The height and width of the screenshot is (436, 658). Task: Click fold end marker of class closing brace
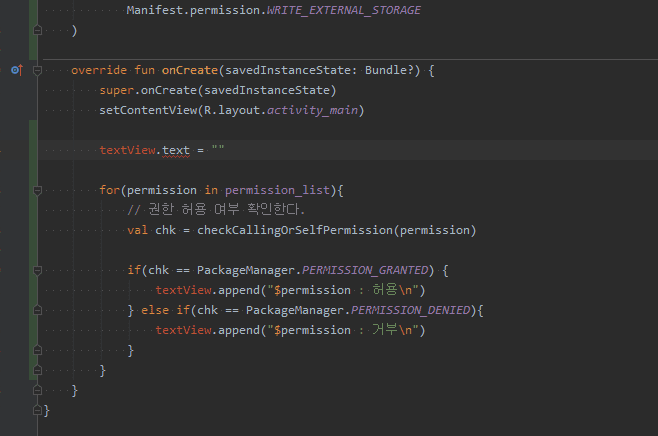point(37,410)
